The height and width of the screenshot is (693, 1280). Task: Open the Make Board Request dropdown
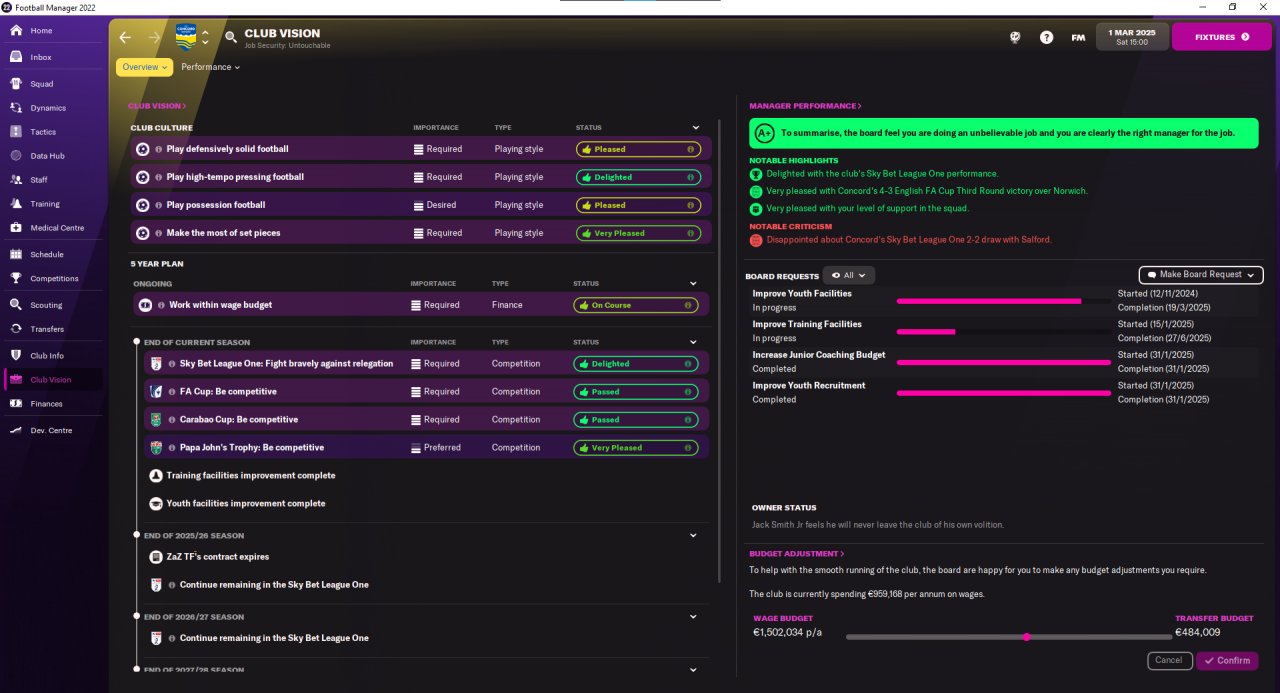coord(1201,275)
